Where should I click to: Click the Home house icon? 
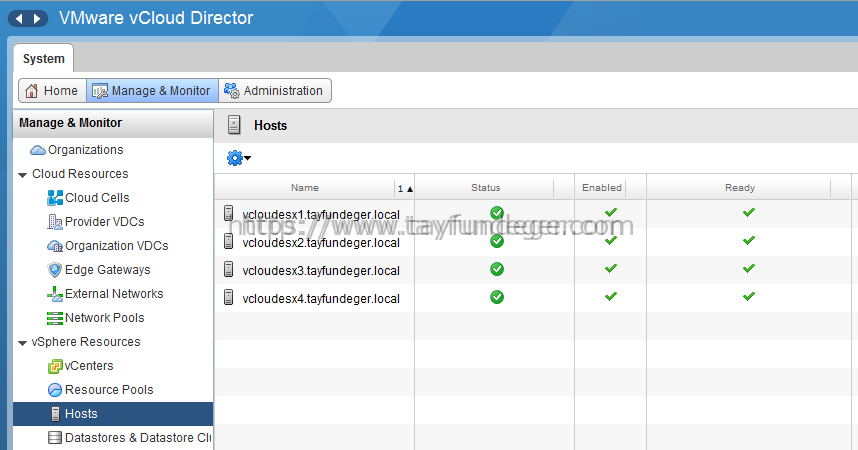click(x=32, y=91)
